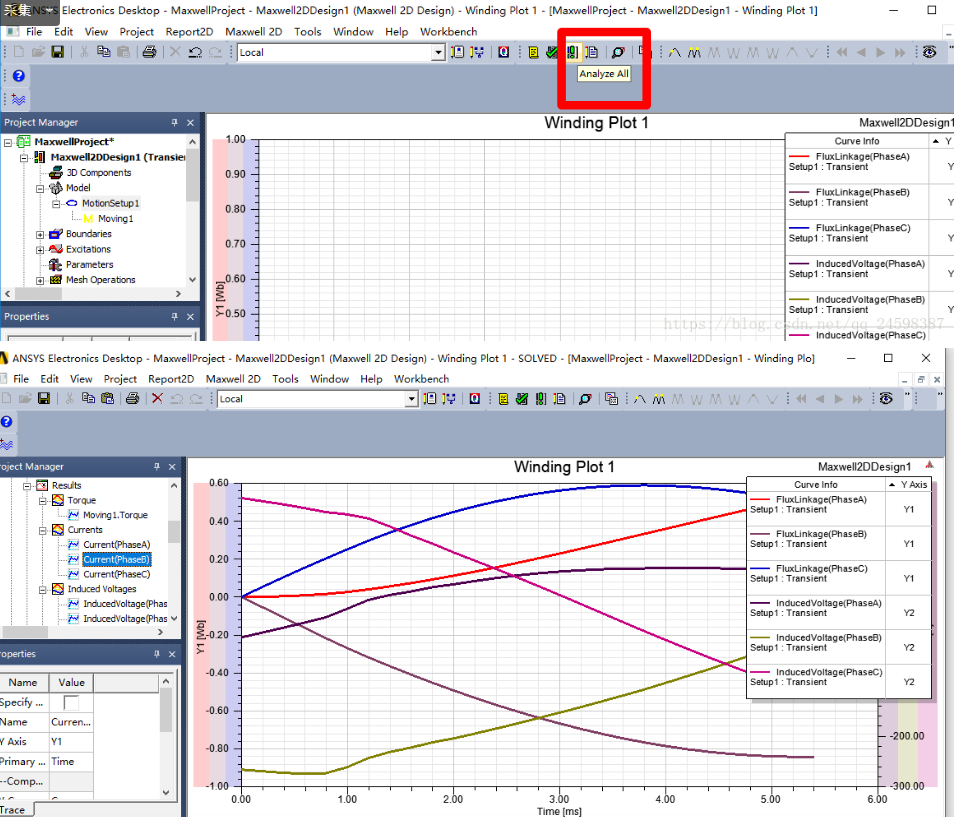Open Local dropdown in lower window toolbar

coord(412,399)
